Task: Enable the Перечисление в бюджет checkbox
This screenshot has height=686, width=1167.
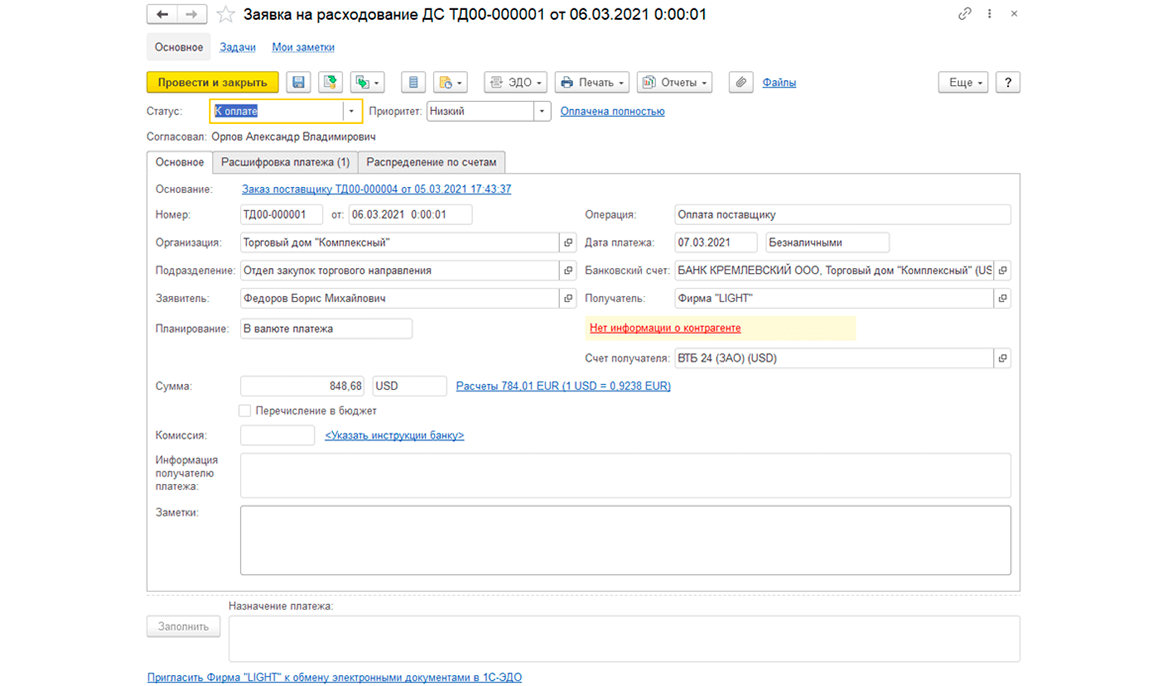Action: pyautogui.click(x=245, y=410)
